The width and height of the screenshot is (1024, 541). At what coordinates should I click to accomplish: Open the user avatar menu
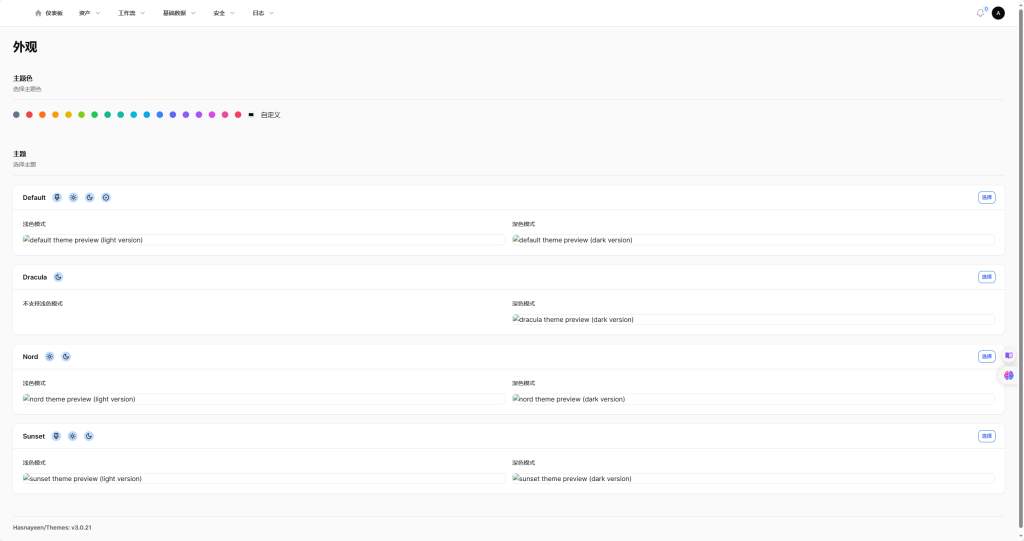click(998, 13)
